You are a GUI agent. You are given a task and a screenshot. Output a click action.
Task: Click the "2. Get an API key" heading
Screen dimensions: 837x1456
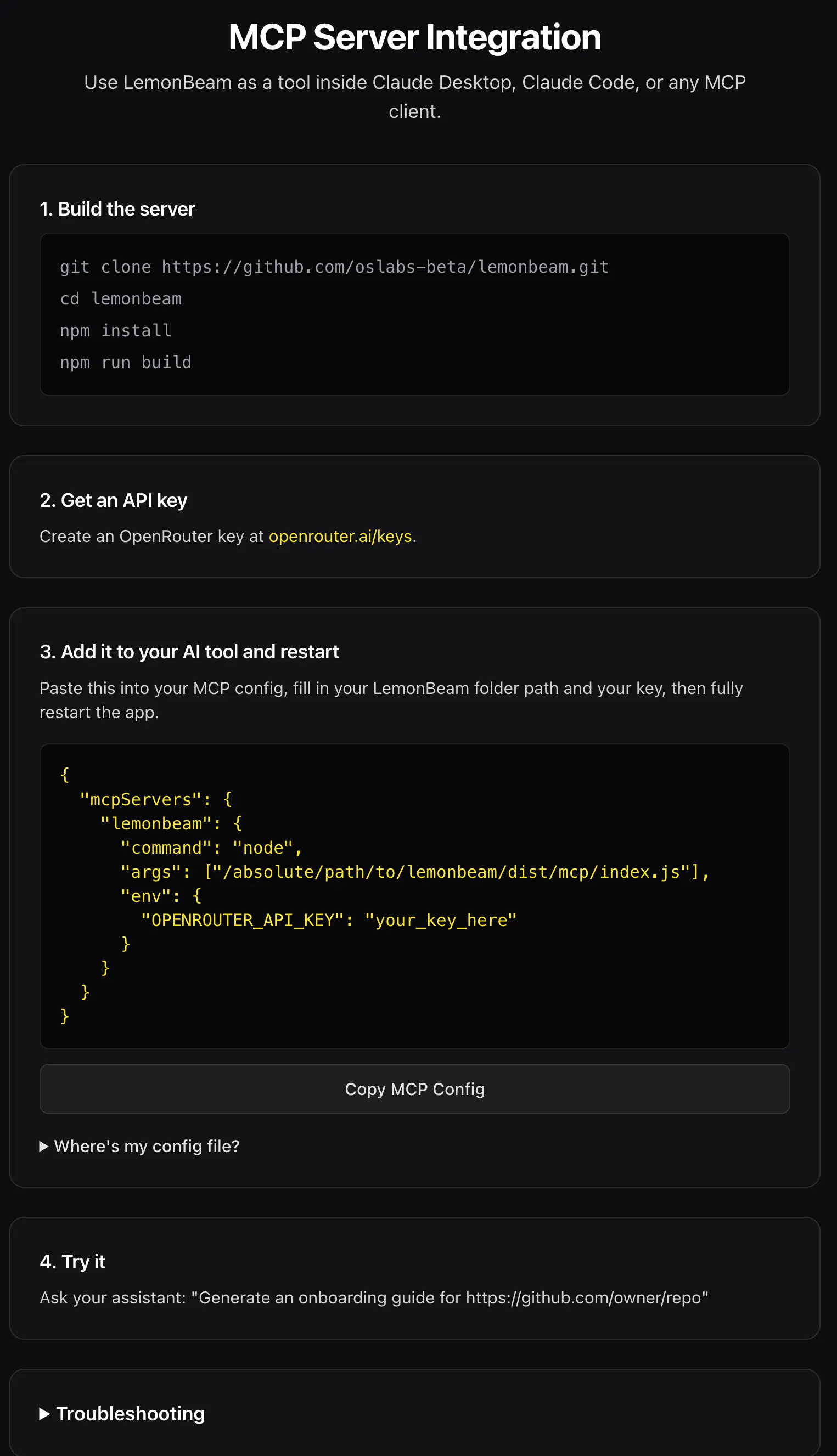113,500
